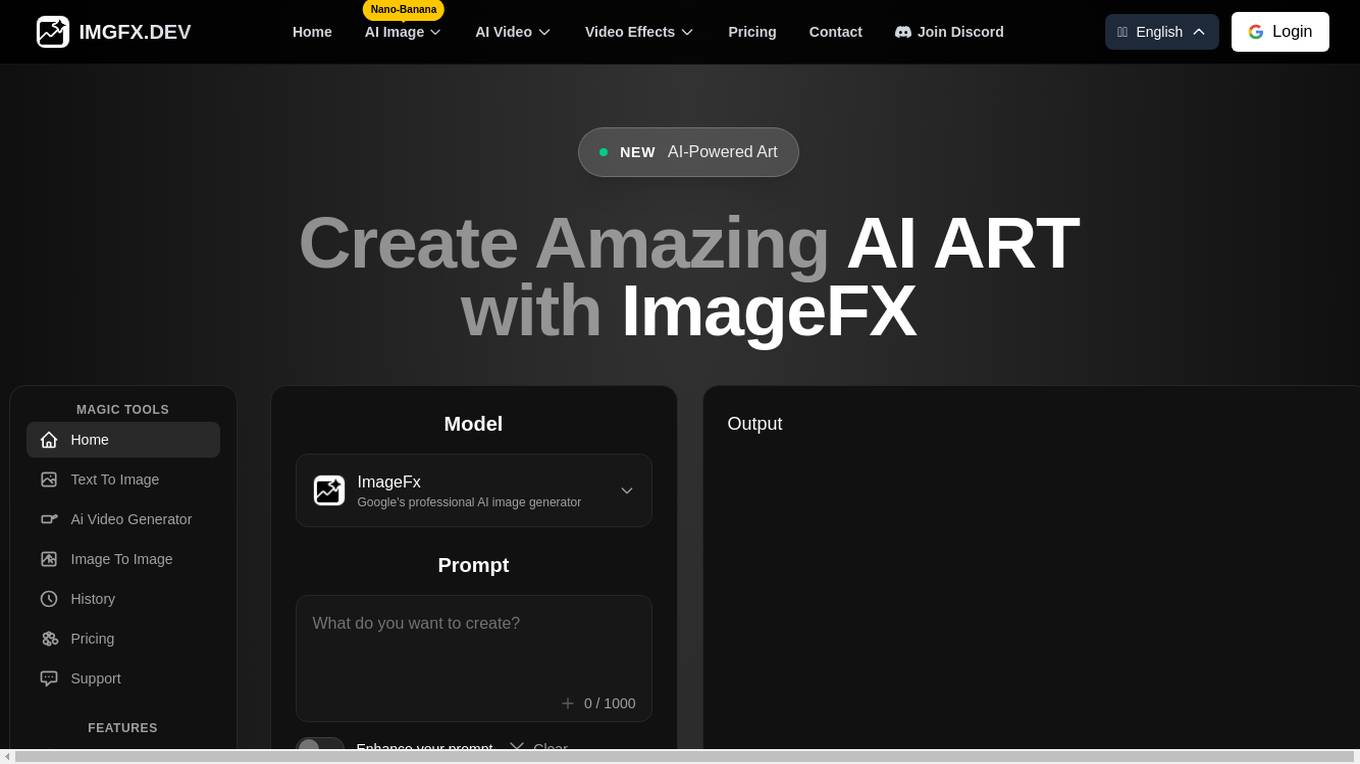The width and height of the screenshot is (1360, 764).
Task: Open Image To Image label in sidebar
Action: (122, 559)
